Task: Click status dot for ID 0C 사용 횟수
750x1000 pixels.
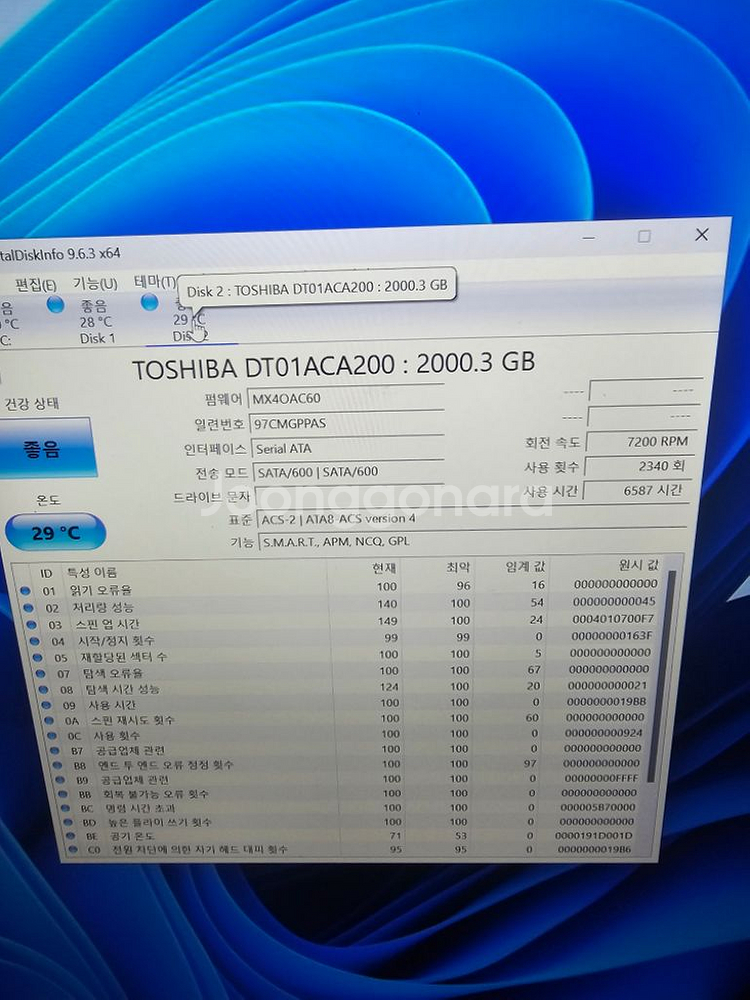Action: [x=52, y=735]
